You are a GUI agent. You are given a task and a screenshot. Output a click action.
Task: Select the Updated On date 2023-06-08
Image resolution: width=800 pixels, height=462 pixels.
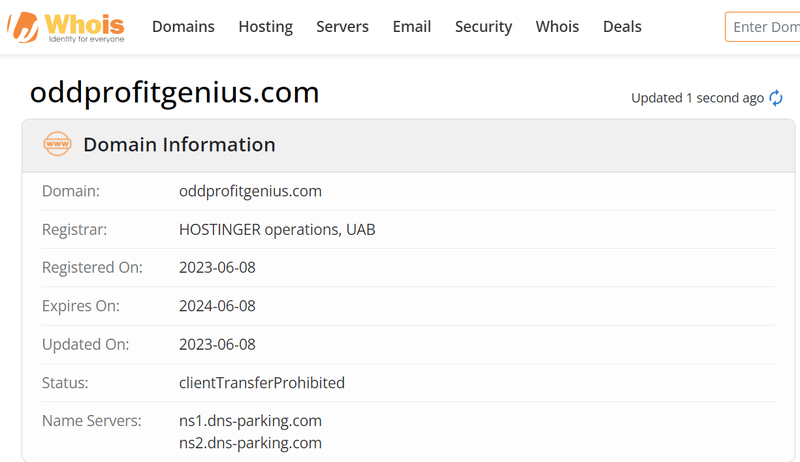[x=217, y=344]
